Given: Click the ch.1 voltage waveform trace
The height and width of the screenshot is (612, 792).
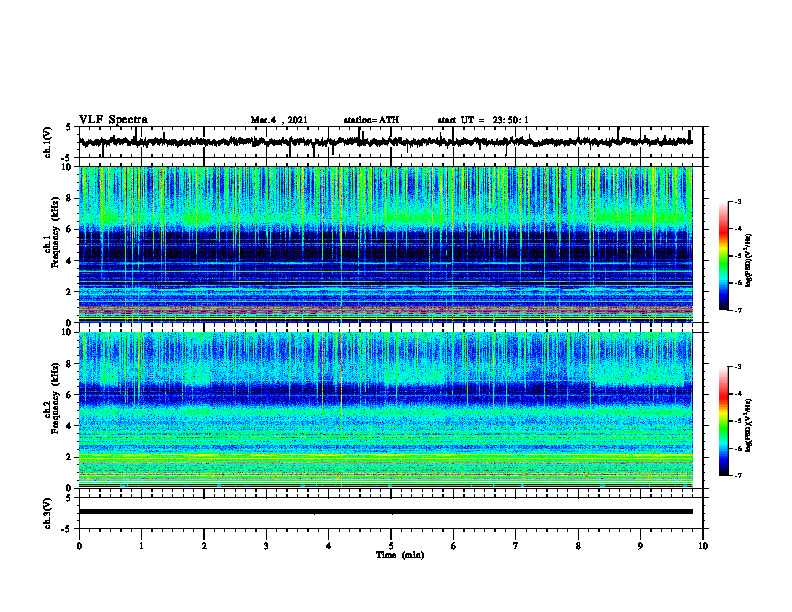Looking at the screenshot, I should tap(385, 142).
